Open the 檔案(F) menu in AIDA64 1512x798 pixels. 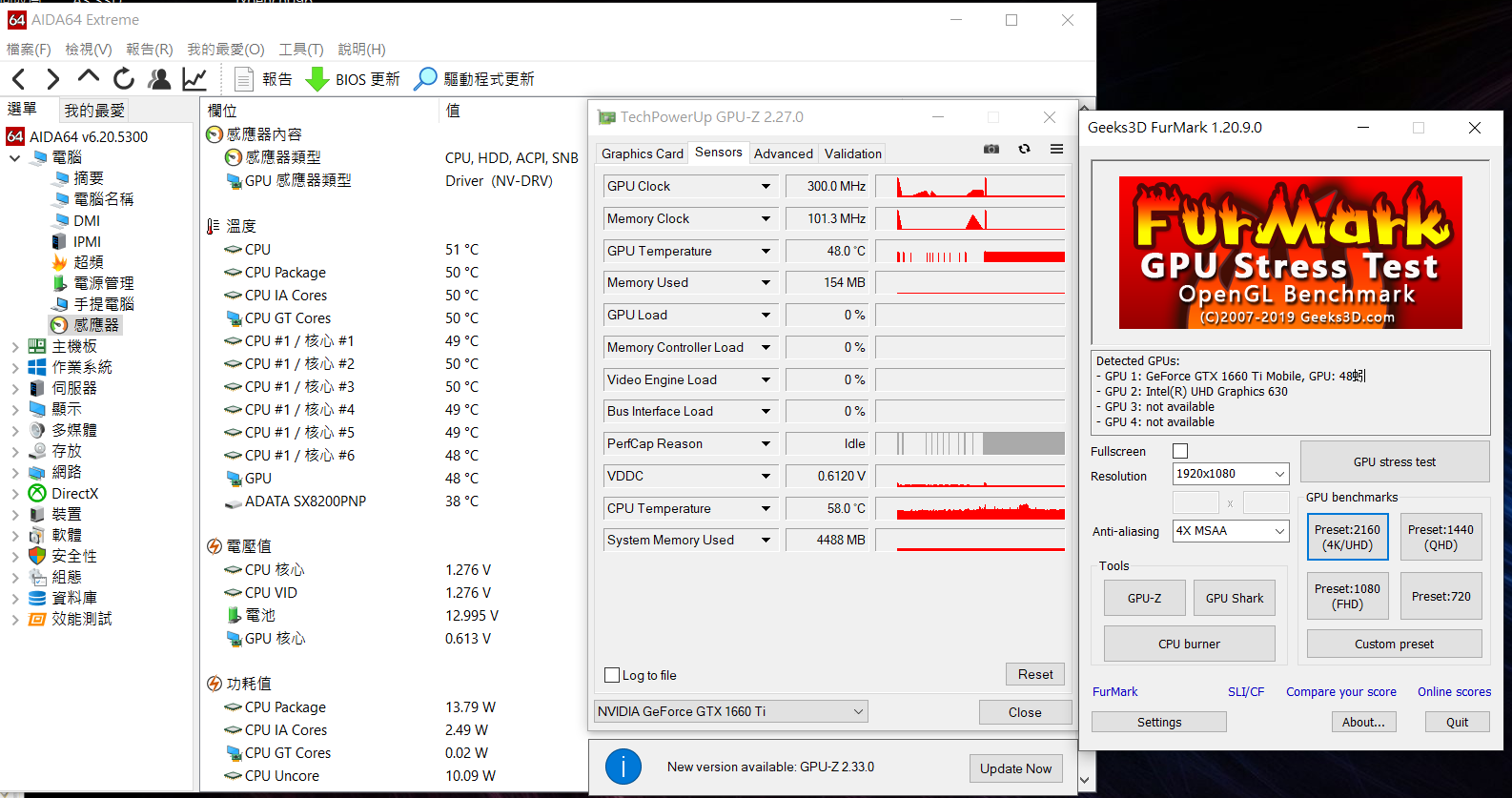(x=29, y=49)
